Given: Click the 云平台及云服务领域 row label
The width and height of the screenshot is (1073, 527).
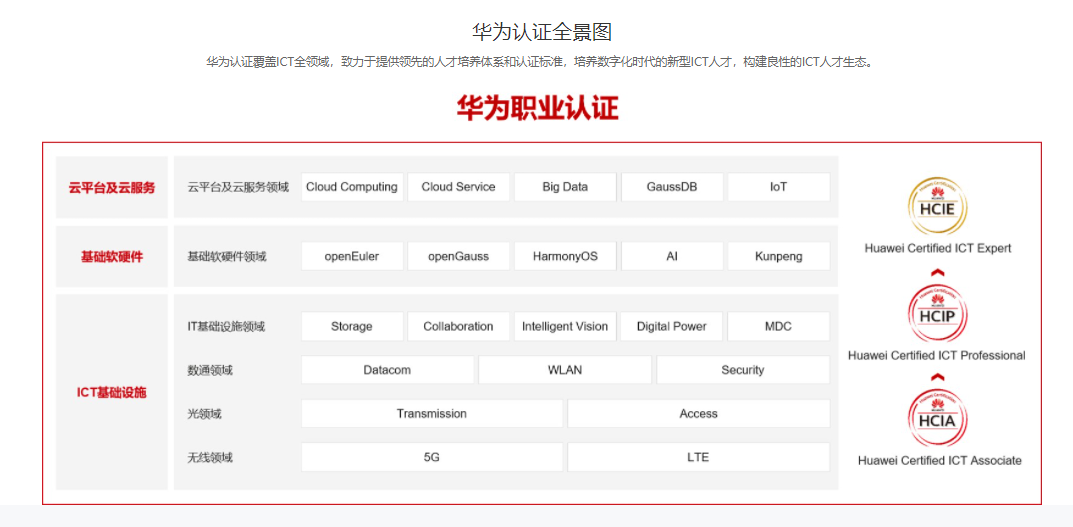Looking at the screenshot, I should (238, 188).
